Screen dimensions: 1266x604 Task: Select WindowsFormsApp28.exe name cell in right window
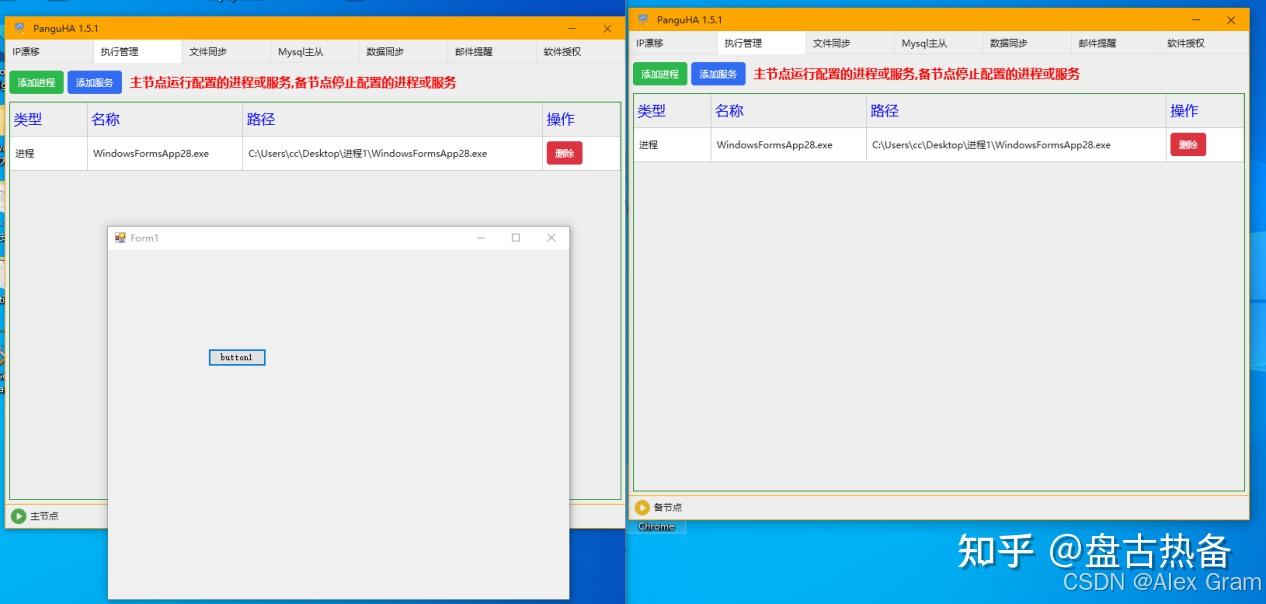click(x=774, y=145)
